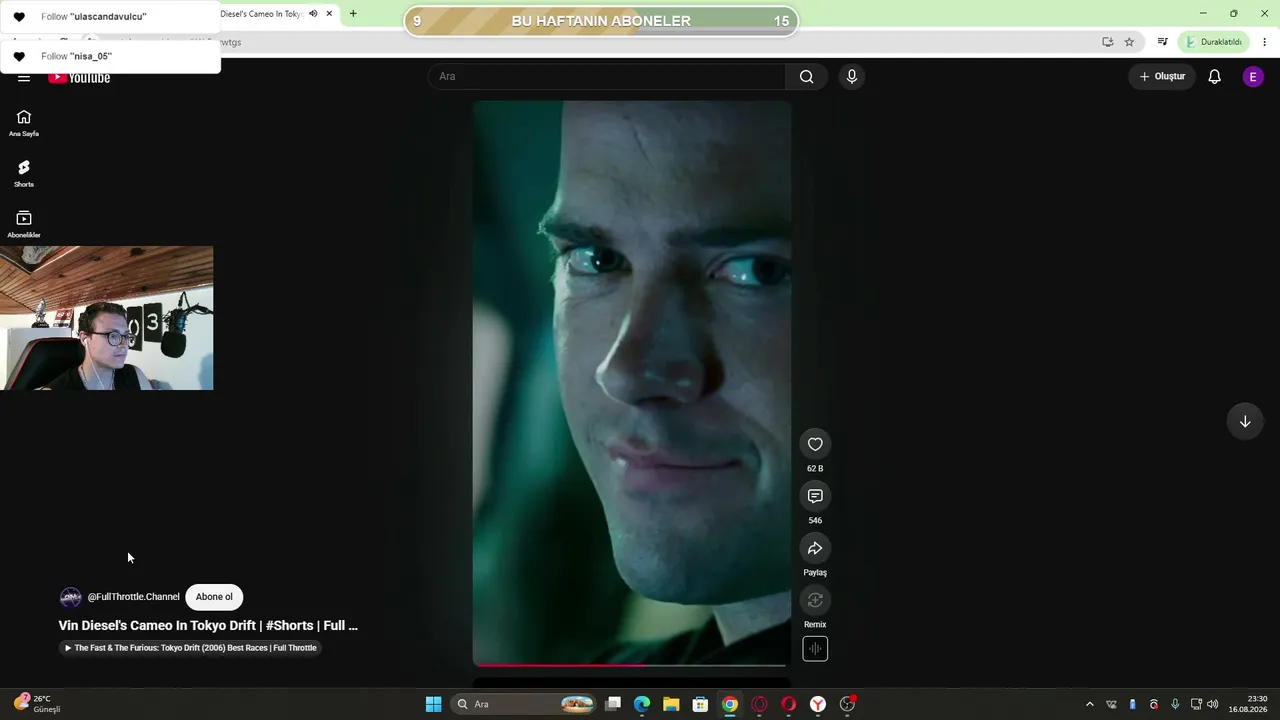Like the Tokyo Drift short

[x=815, y=445]
